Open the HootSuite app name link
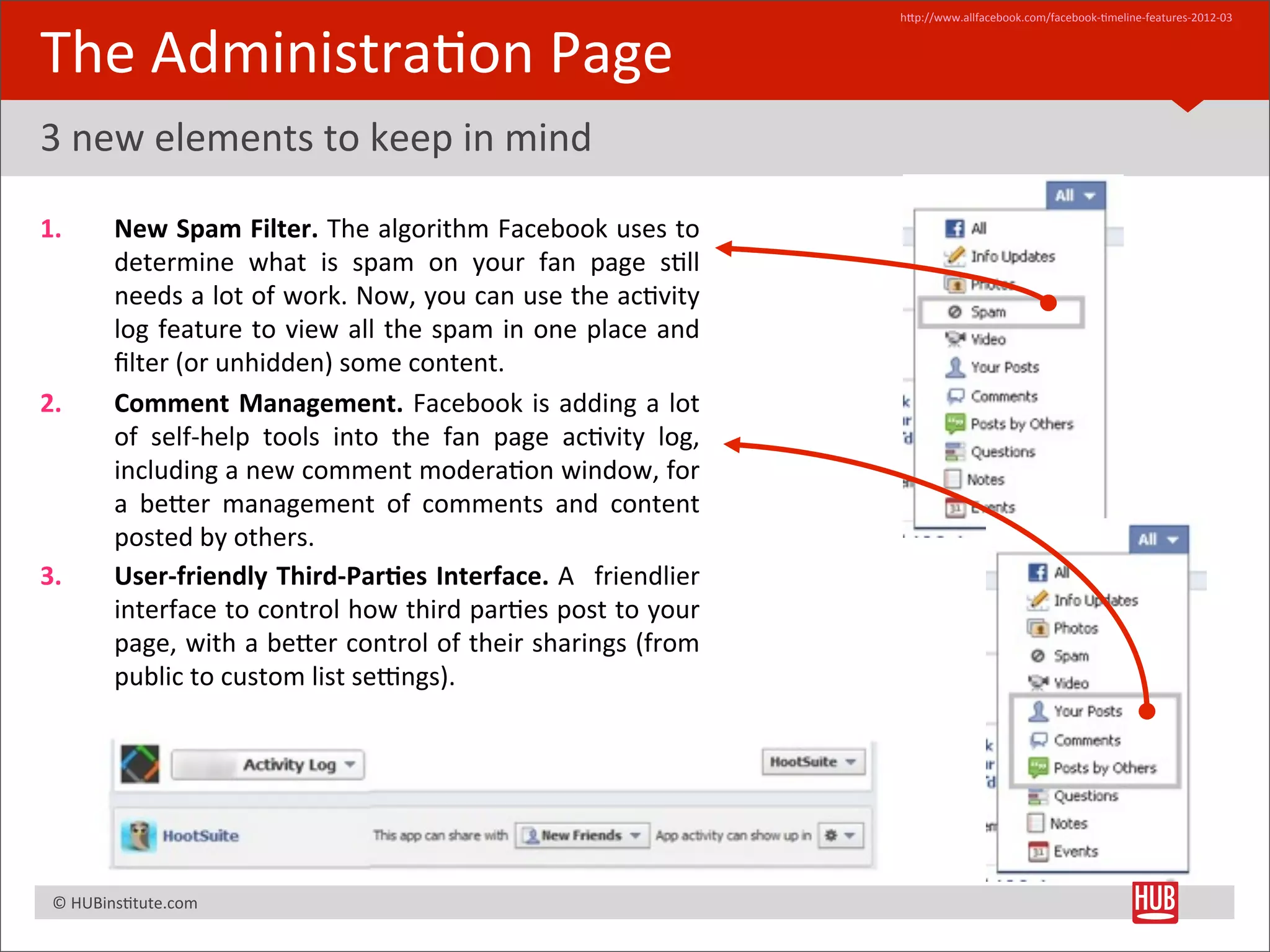The image size is (1270, 952). (201, 836)
